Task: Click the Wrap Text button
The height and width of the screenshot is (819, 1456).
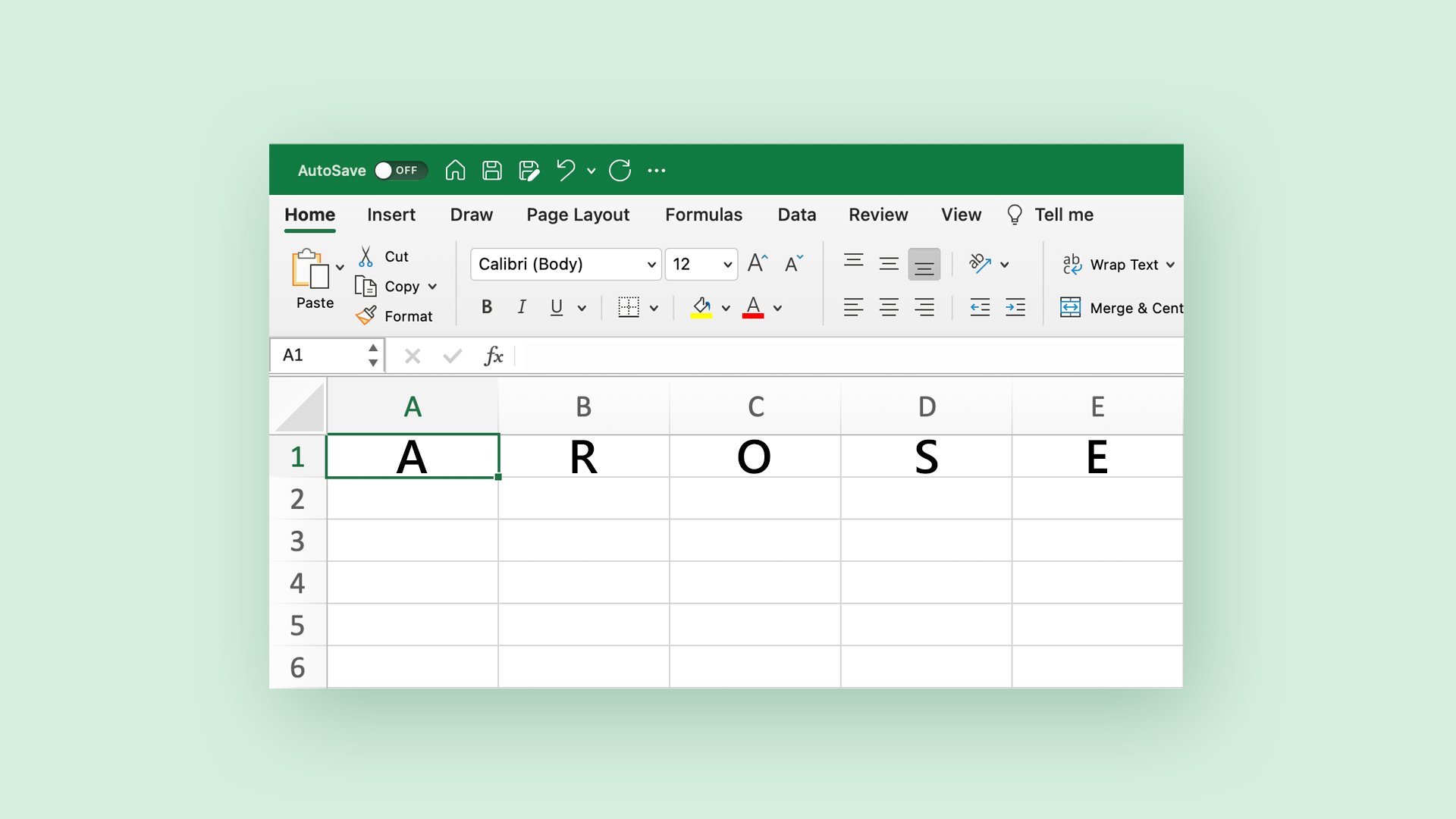Action: tap(1110, 264)
